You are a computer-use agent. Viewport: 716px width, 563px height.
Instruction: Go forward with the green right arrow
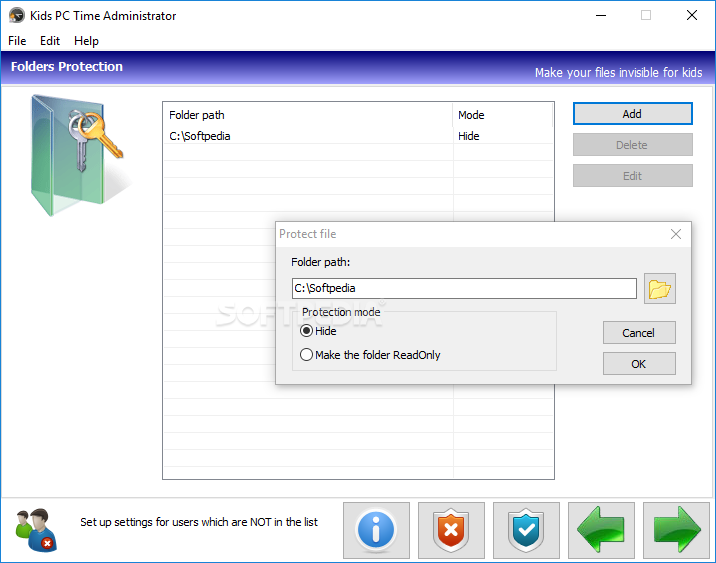[x=676, y=530]
